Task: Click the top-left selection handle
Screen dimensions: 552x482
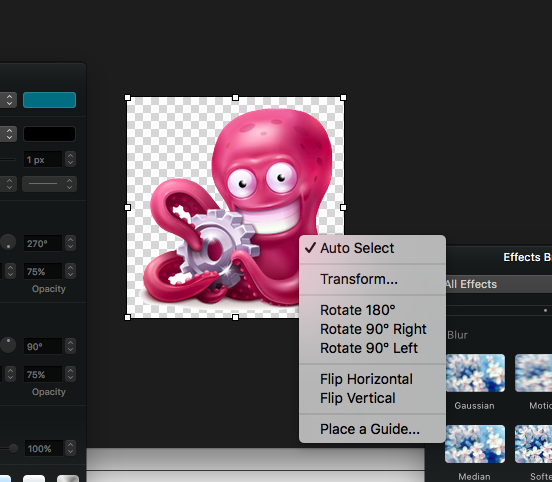Action: (x=128, y=98)
